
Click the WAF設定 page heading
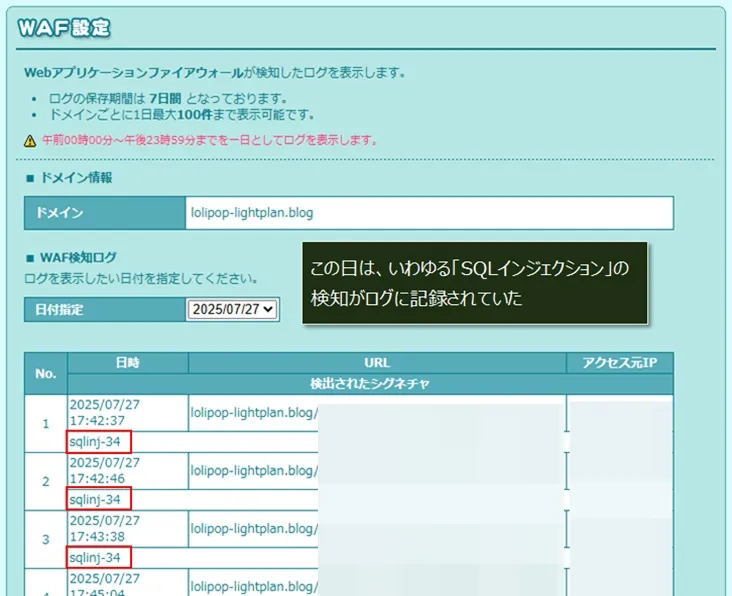(64, 28)
